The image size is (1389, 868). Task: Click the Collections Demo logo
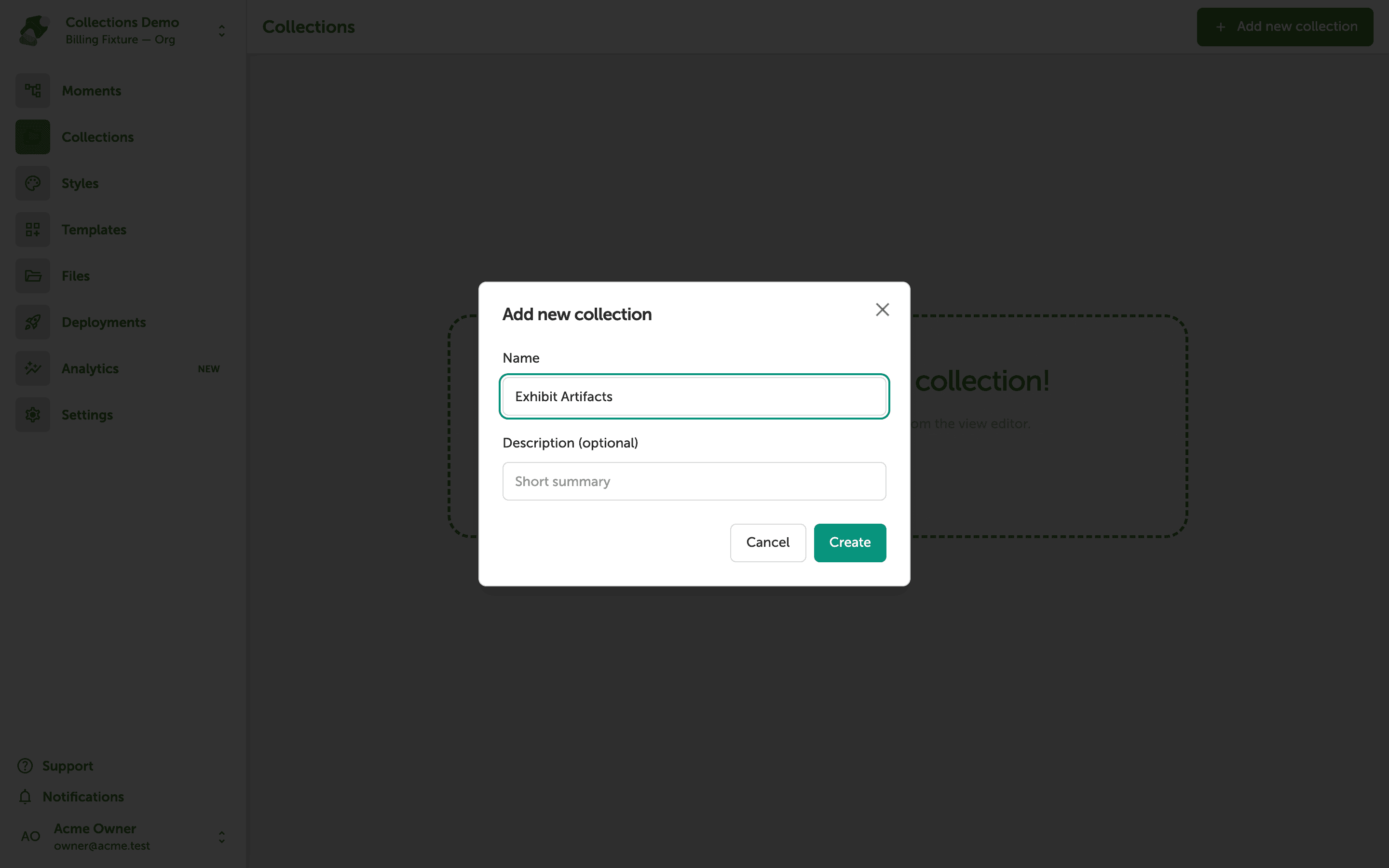pyautogui.click(x=34, y=30)
